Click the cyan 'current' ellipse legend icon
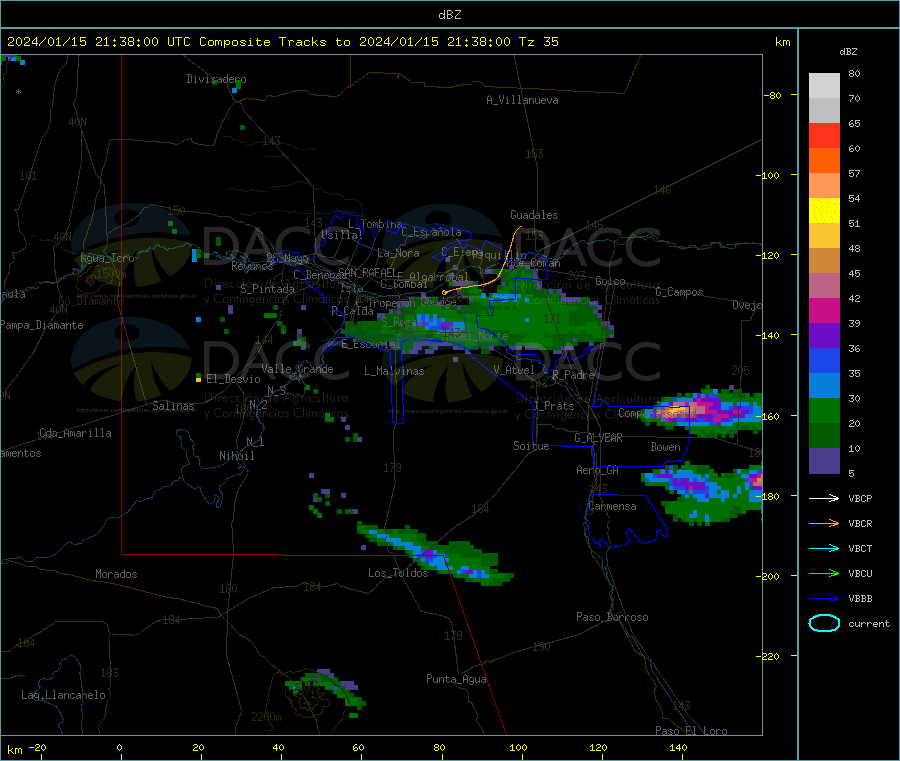The height and width of the screenshot is (761, 900). pyautogui.click(x=824, y=623)
